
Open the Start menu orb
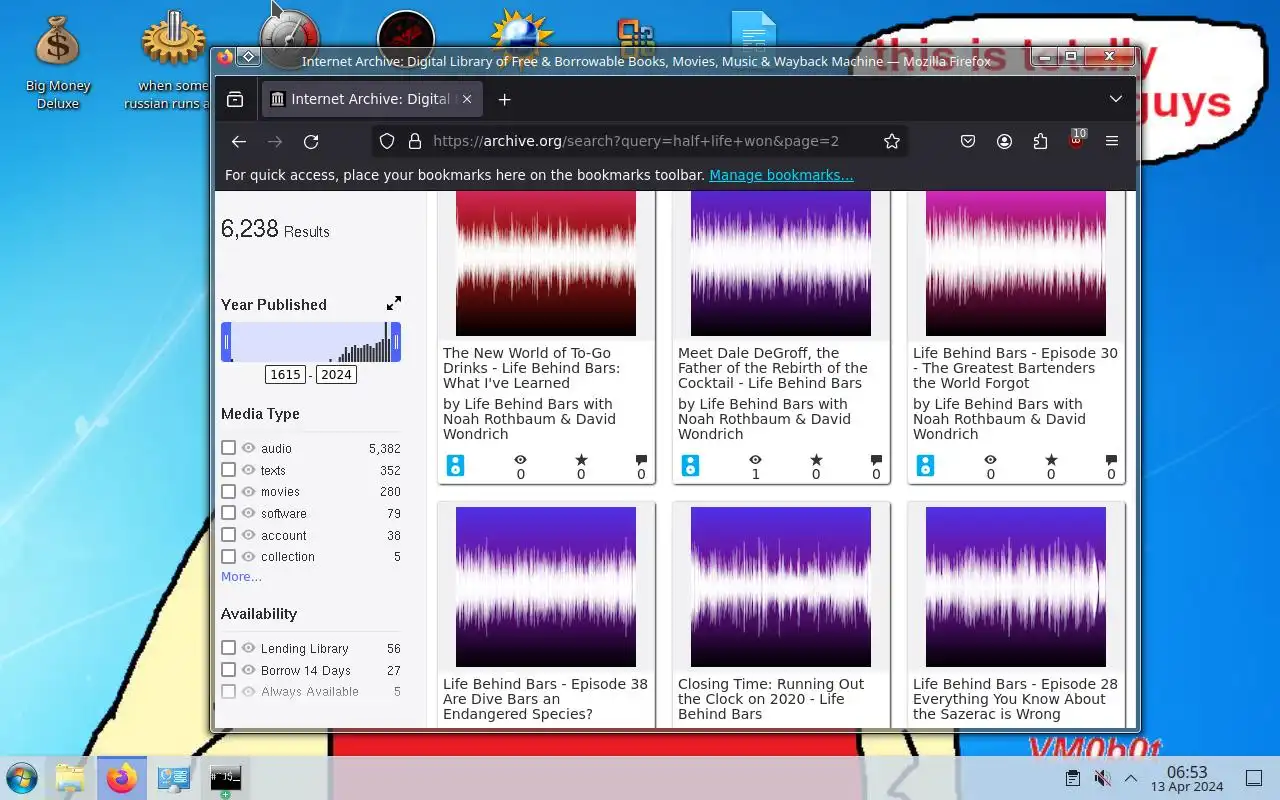pyautogui.click(x=21, y=778)
